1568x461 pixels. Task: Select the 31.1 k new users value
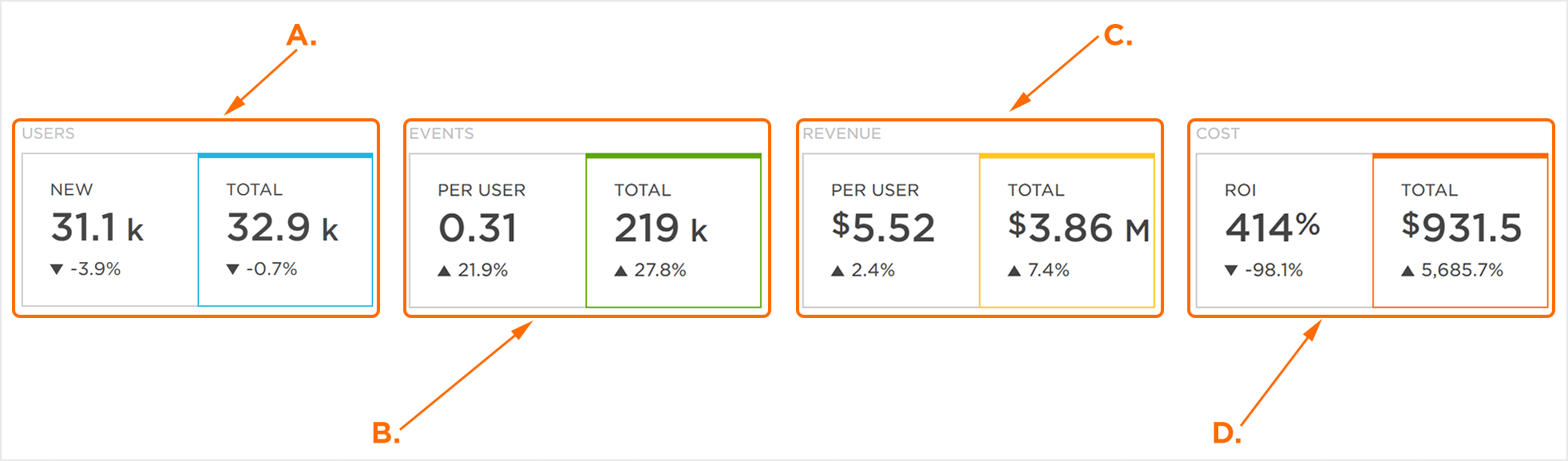97,228
